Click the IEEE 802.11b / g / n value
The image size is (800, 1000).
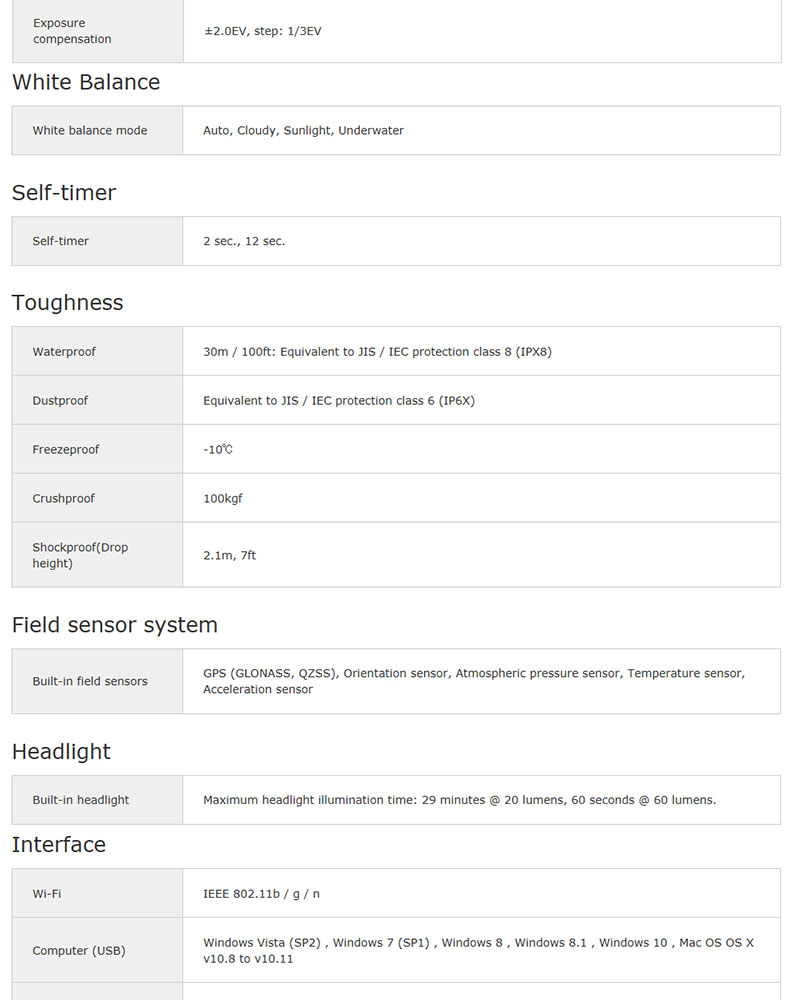click(262, 894)
